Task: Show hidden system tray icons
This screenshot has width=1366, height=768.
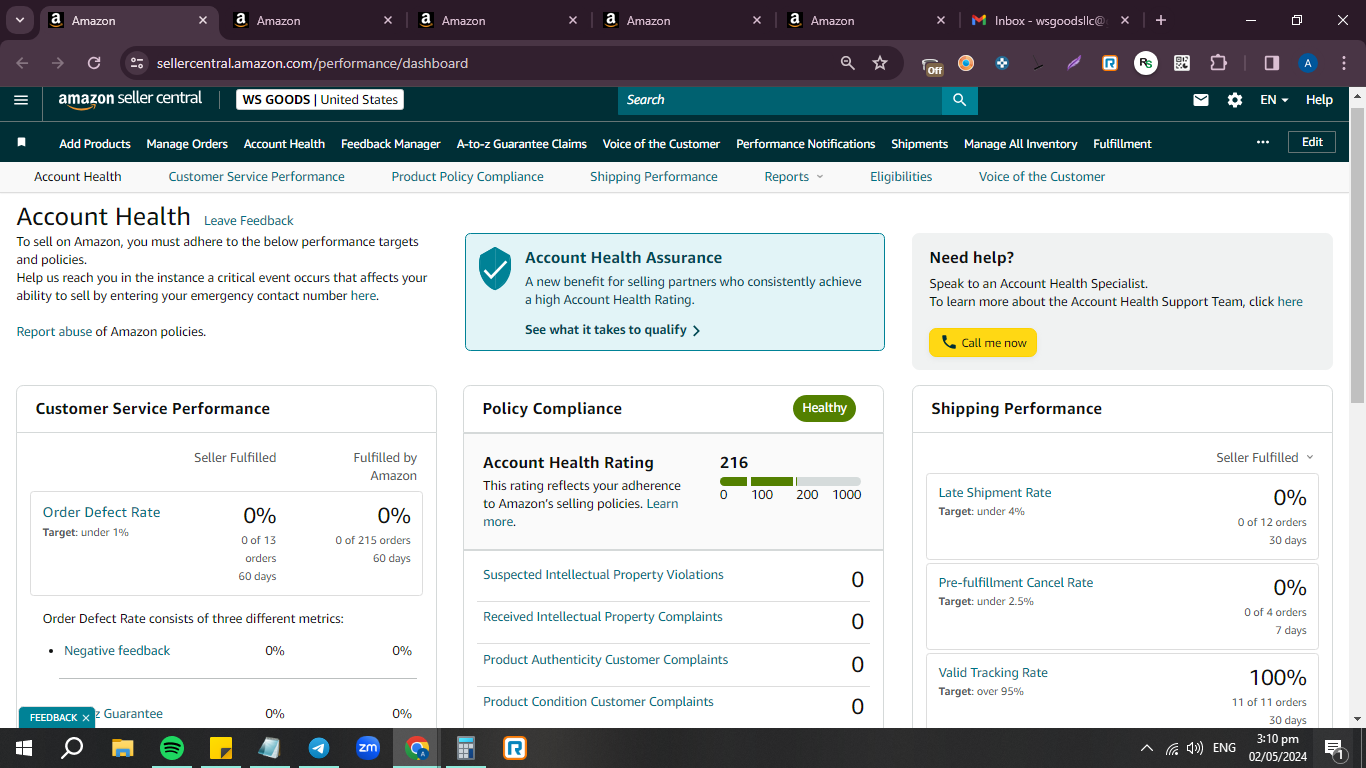Action: click(x=1146, y=748)
